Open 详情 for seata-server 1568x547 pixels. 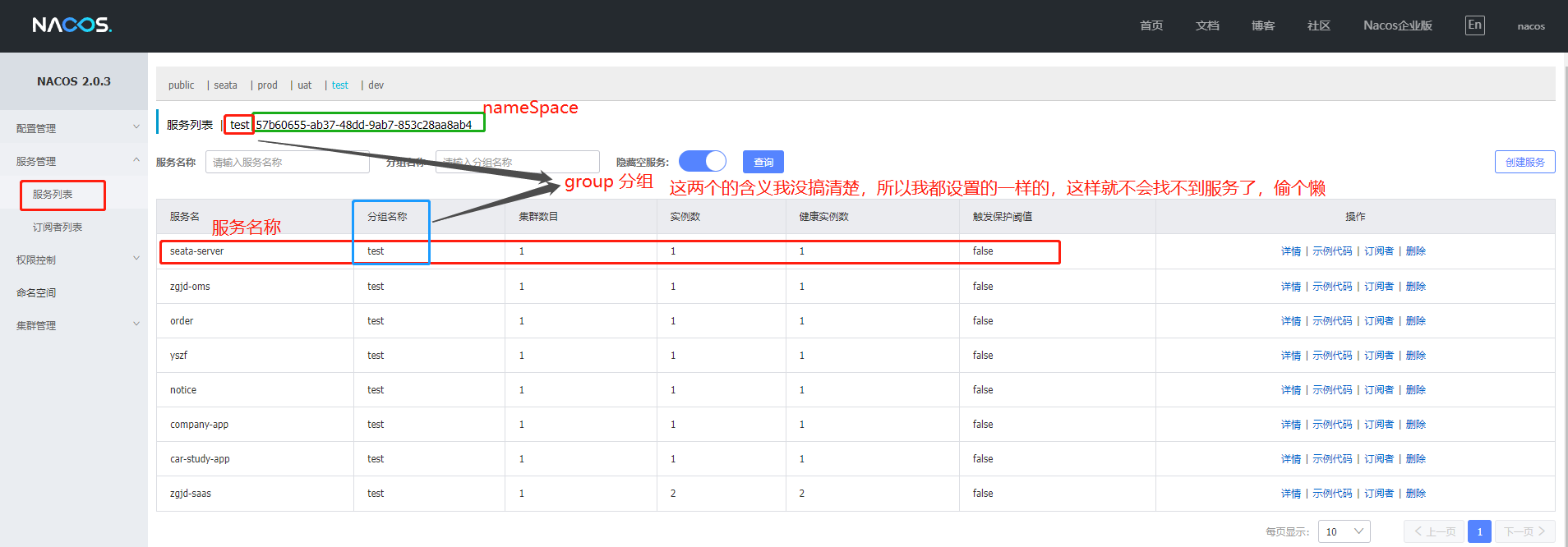pos(1290,251)
